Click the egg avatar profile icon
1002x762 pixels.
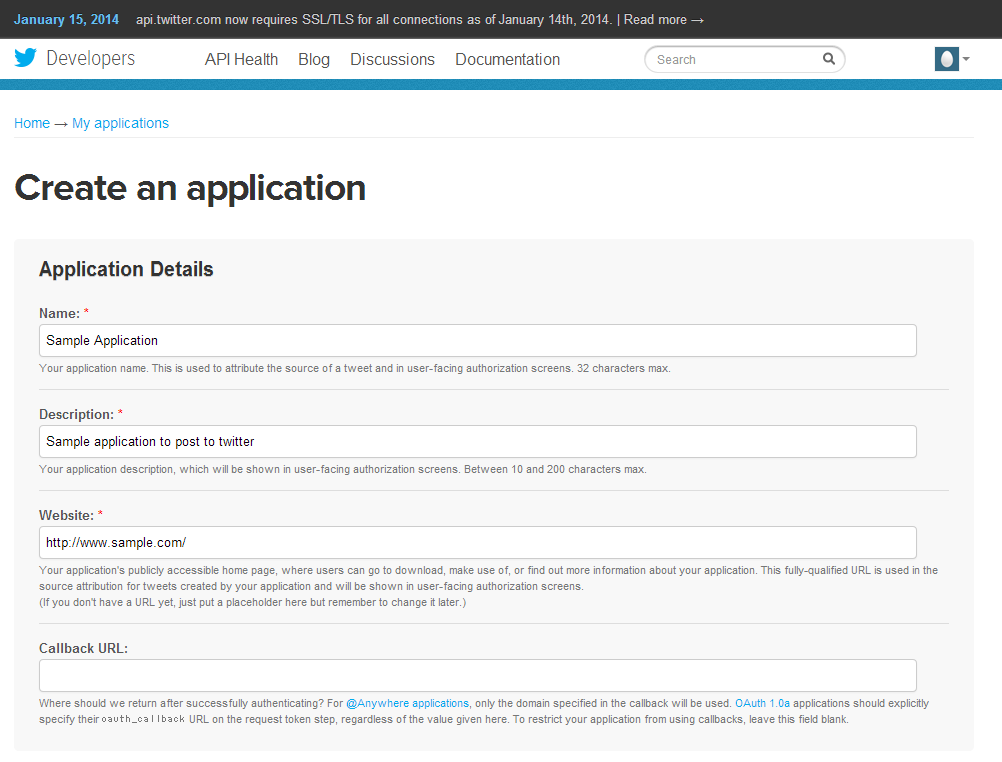pos(946,59)
